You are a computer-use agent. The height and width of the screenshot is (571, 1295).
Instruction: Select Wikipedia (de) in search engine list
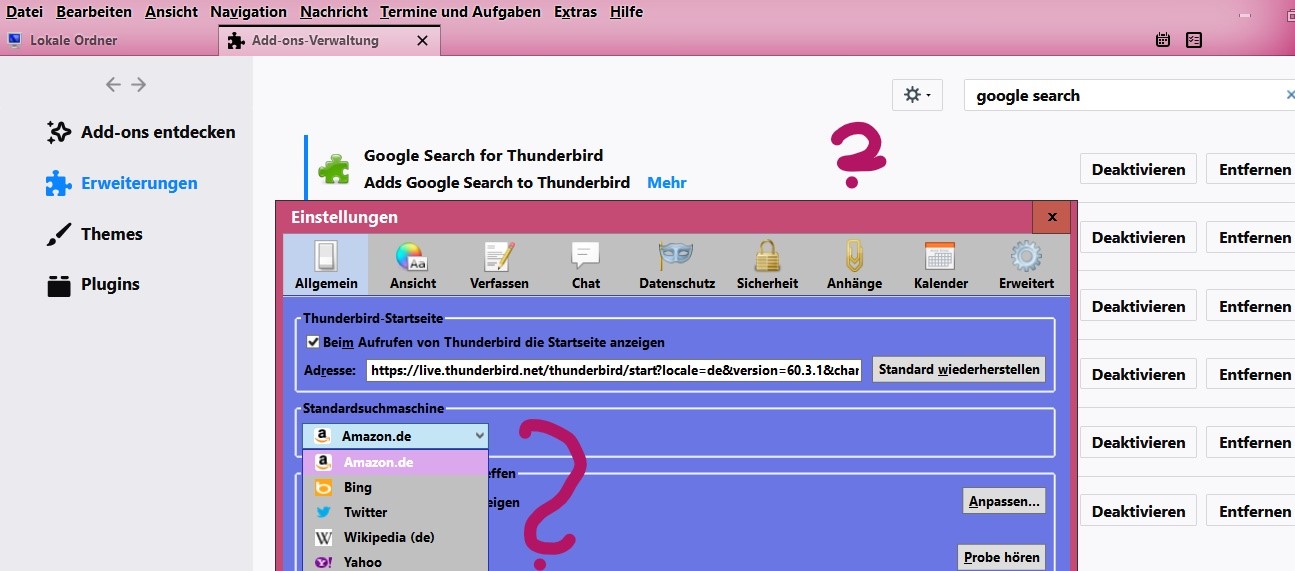[395, 537]
